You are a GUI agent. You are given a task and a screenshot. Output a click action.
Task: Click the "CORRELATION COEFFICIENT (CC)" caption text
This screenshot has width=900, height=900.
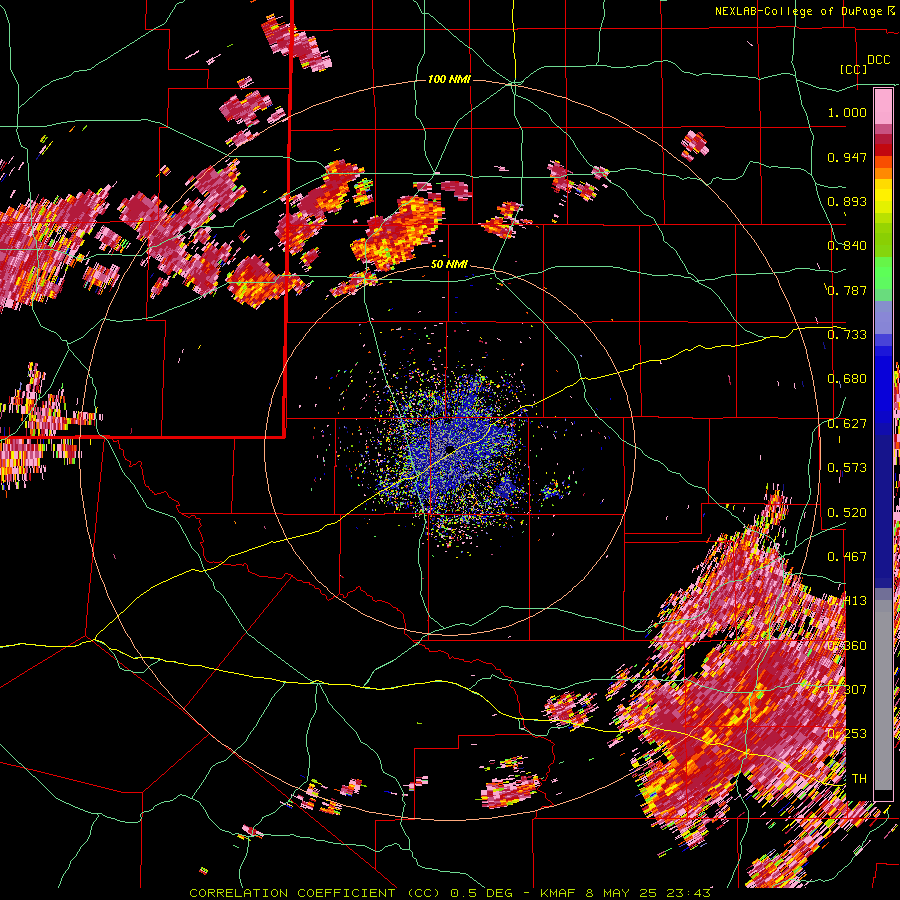pyautogui.click(x=315, y=893)
